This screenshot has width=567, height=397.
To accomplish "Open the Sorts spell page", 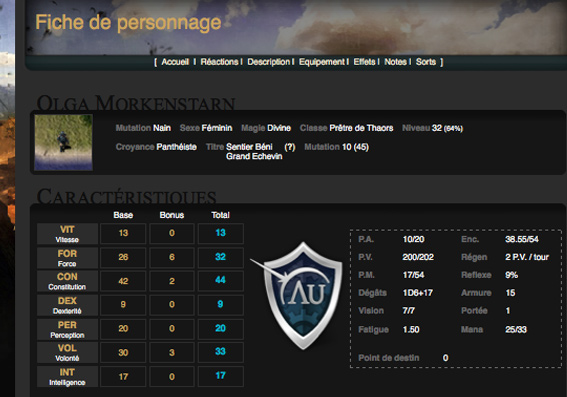I will coord(426,62).
